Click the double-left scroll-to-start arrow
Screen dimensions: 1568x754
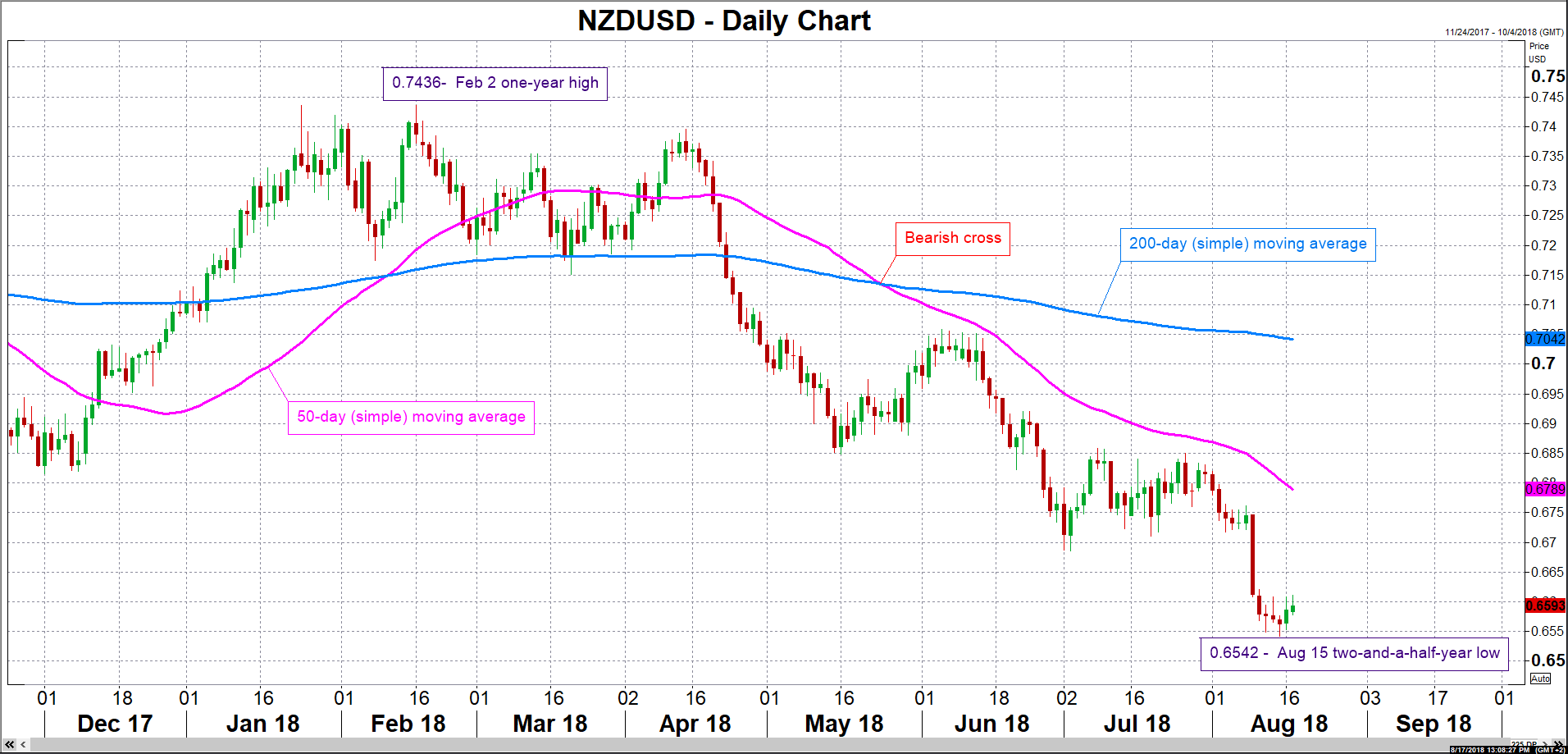click(9, 745)
